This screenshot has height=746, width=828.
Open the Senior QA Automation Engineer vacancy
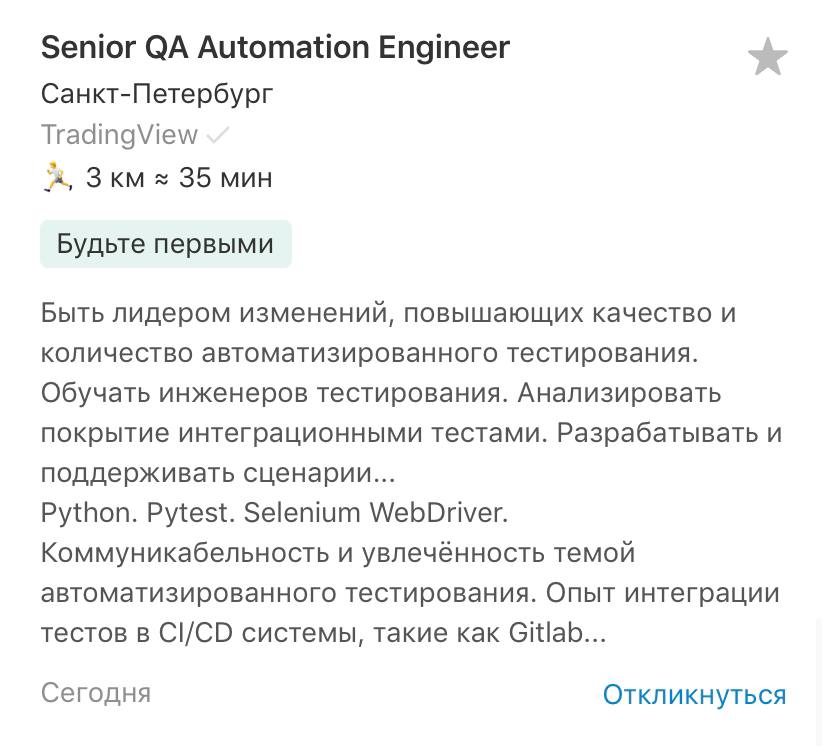pos(275,48)
